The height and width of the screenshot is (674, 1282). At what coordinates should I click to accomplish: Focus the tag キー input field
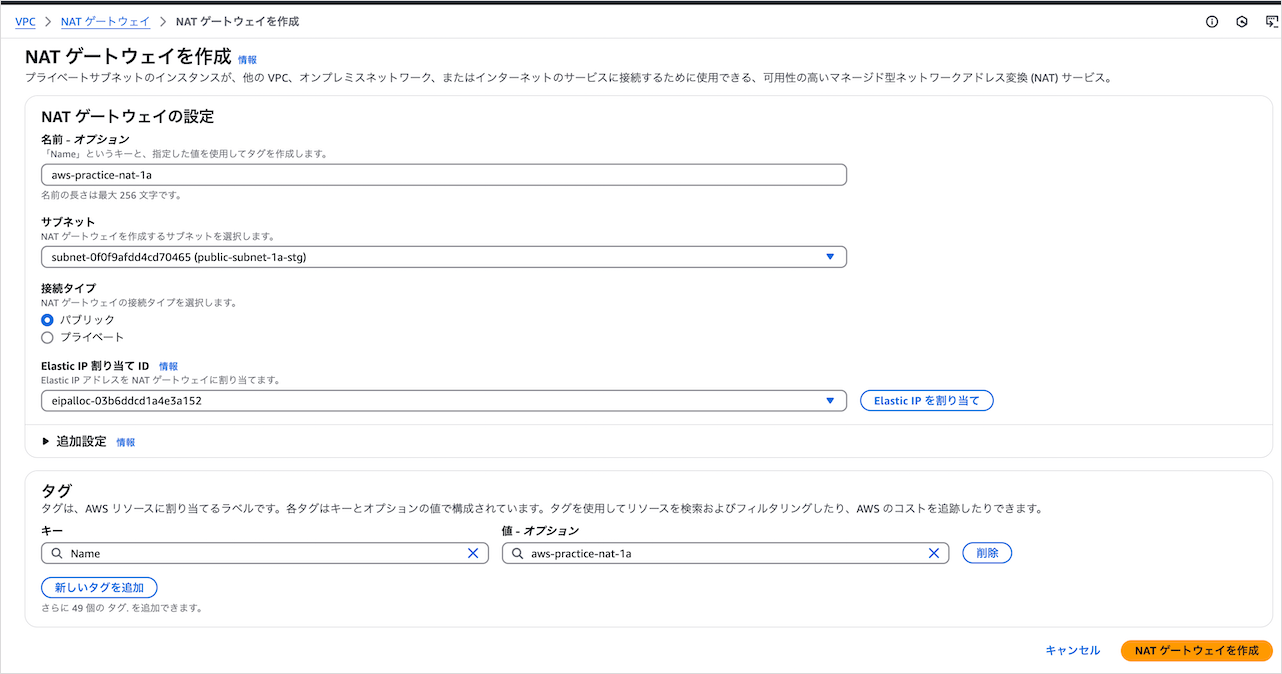pos(265,553)
